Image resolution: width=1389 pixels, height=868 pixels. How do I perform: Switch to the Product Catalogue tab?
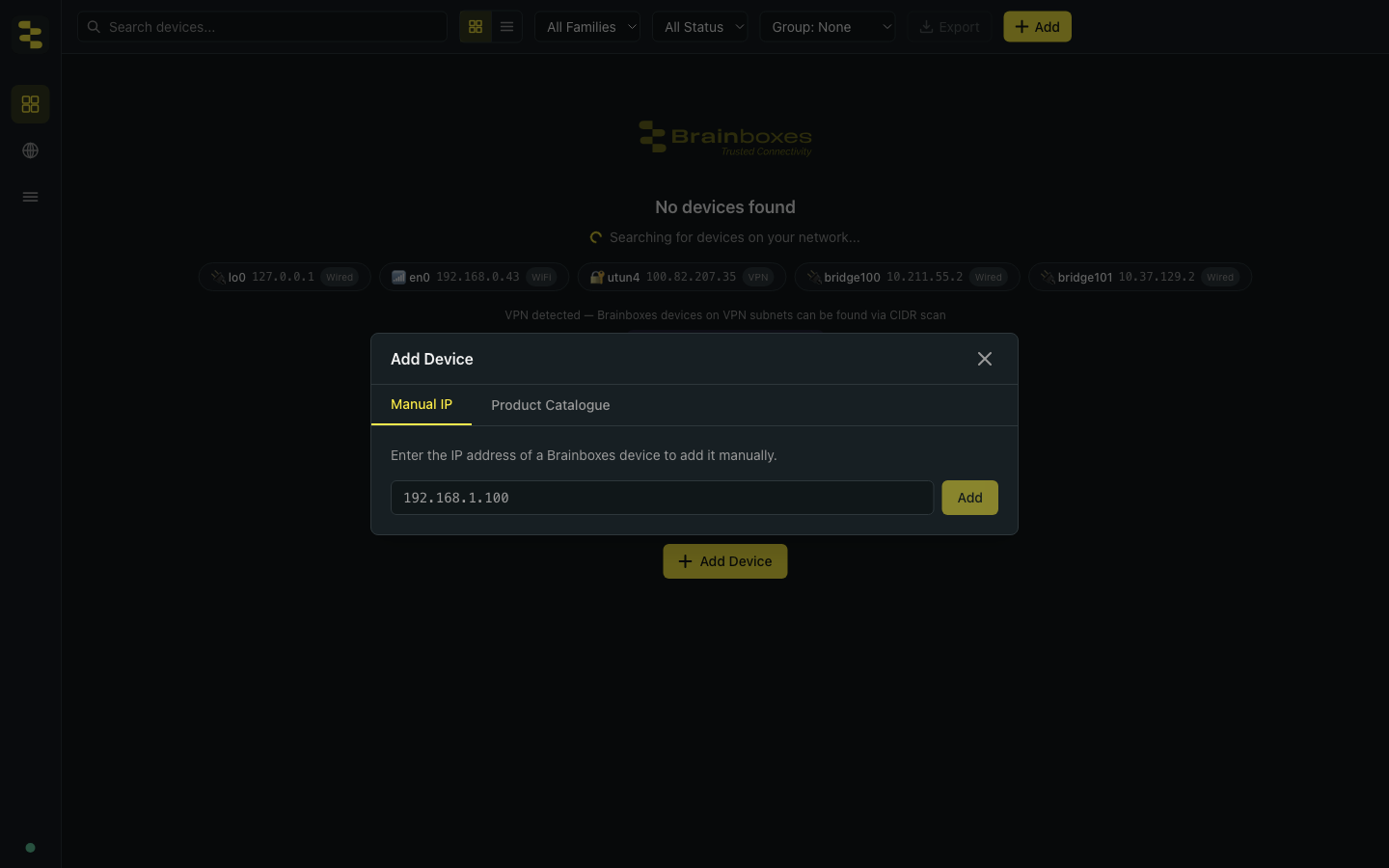[551, 405]
